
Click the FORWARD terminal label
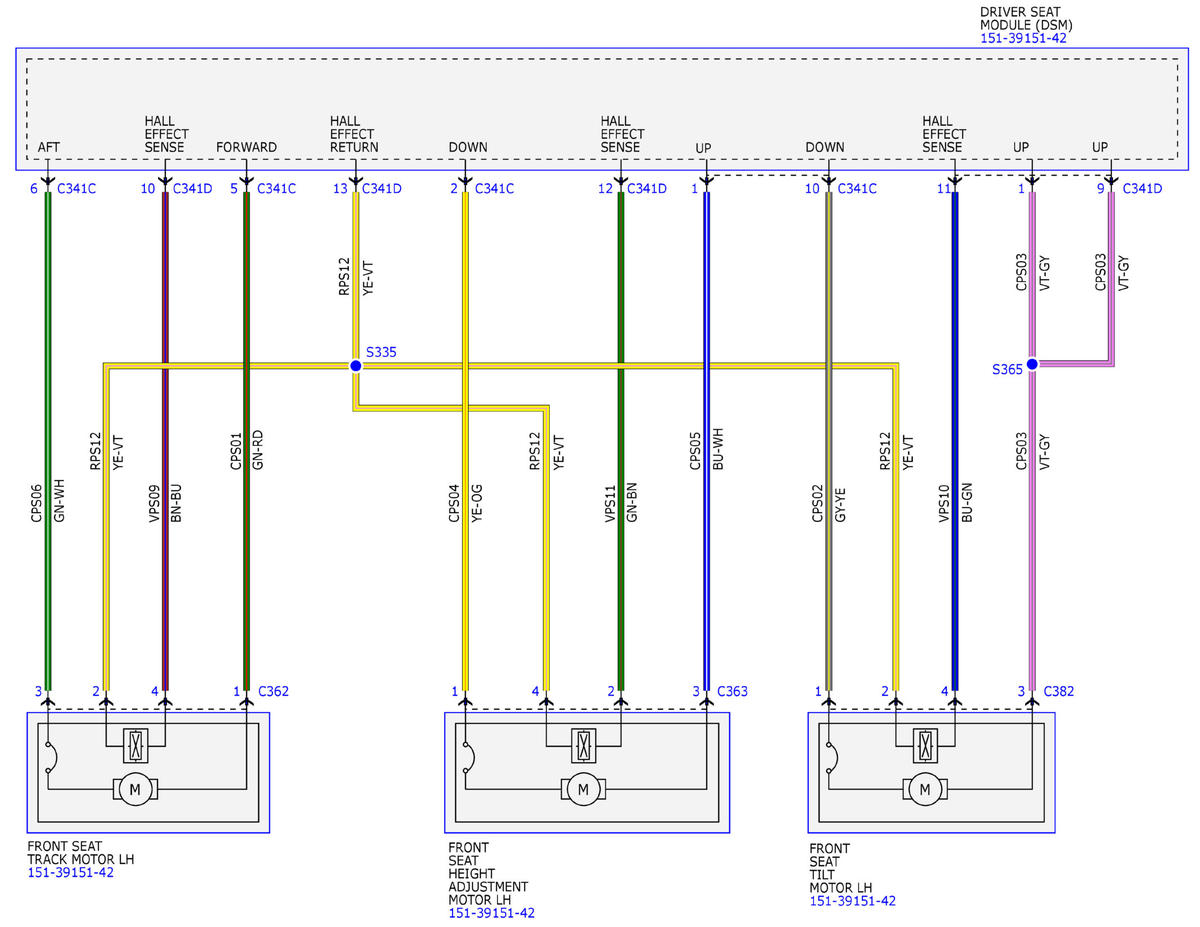point(247,147)
